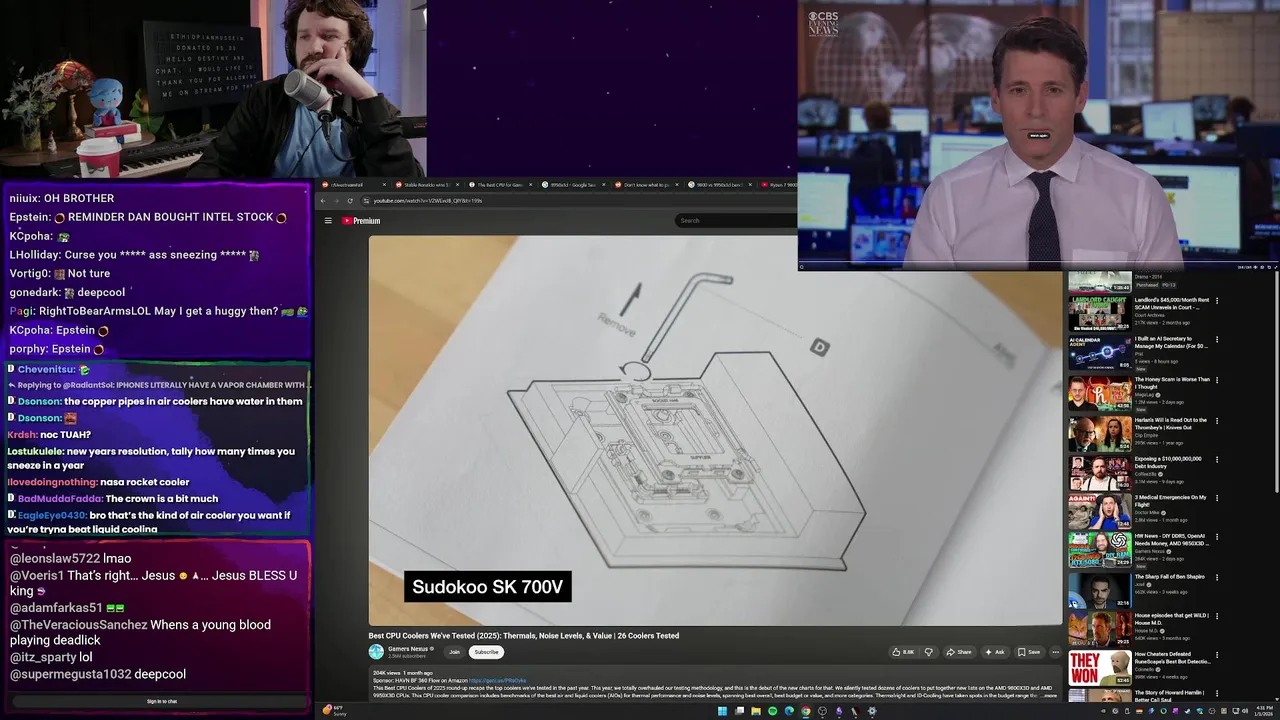Open options menu for 3 Medical Emergencies video
Viewport: 1280px width, 720px height.
(x=1217, y=498)
